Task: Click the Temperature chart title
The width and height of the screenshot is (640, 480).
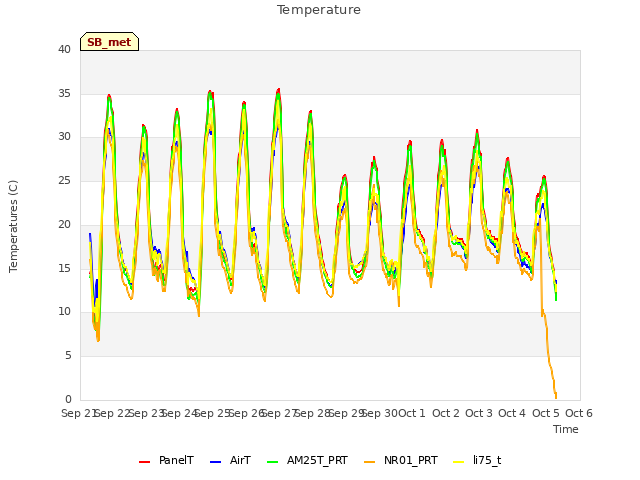Action: click(319, 10)
